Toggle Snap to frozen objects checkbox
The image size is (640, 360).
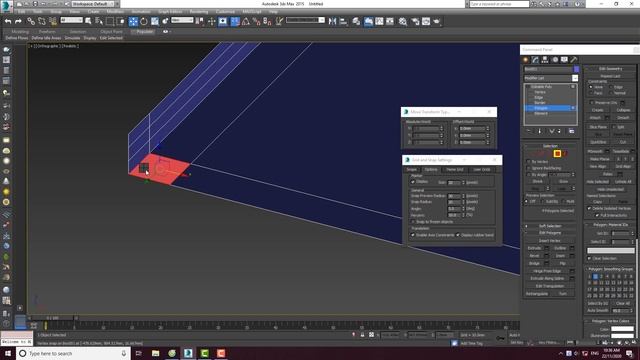click(413, 222)
